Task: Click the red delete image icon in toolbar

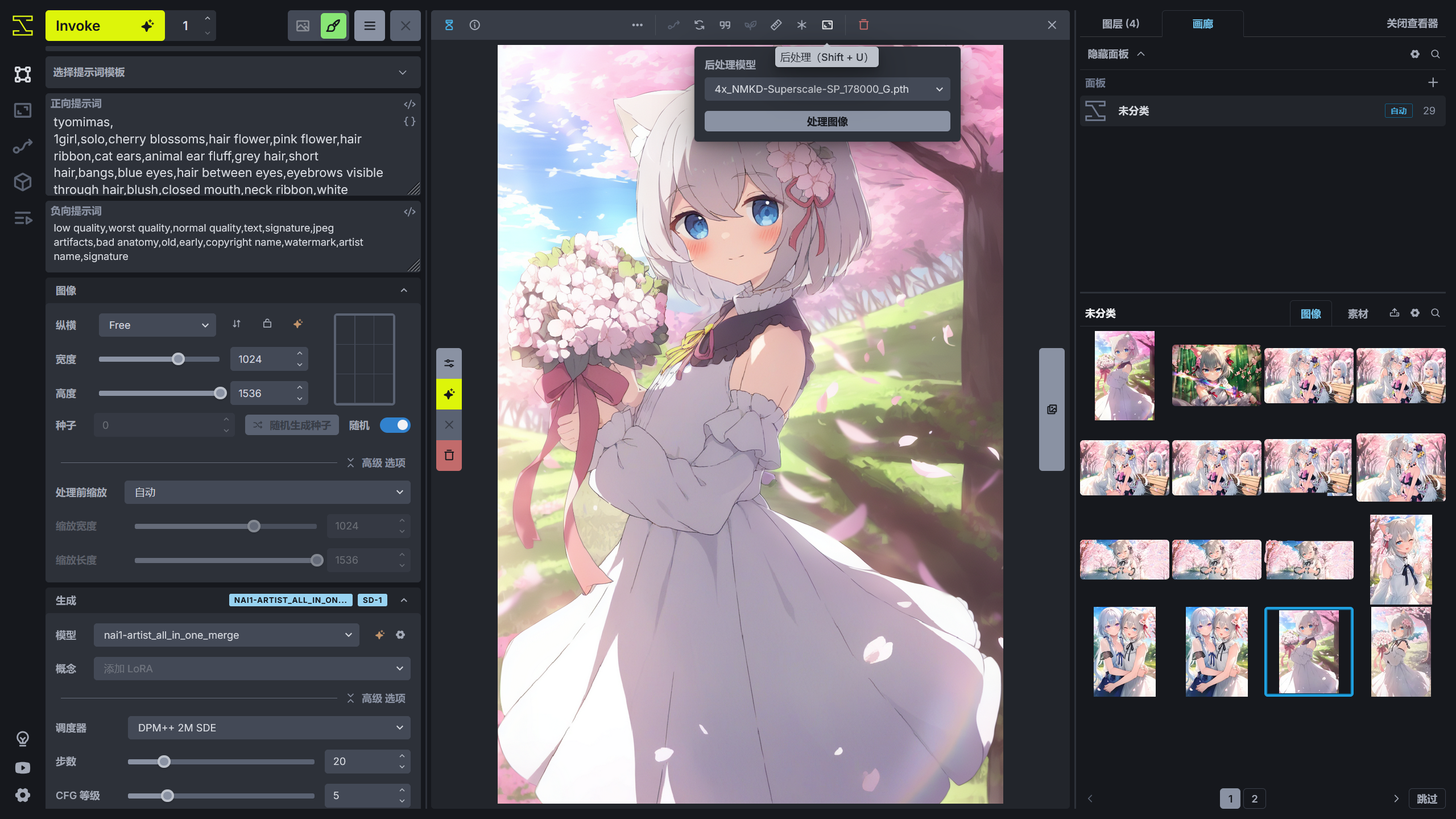Action: [x=864, y=25]
